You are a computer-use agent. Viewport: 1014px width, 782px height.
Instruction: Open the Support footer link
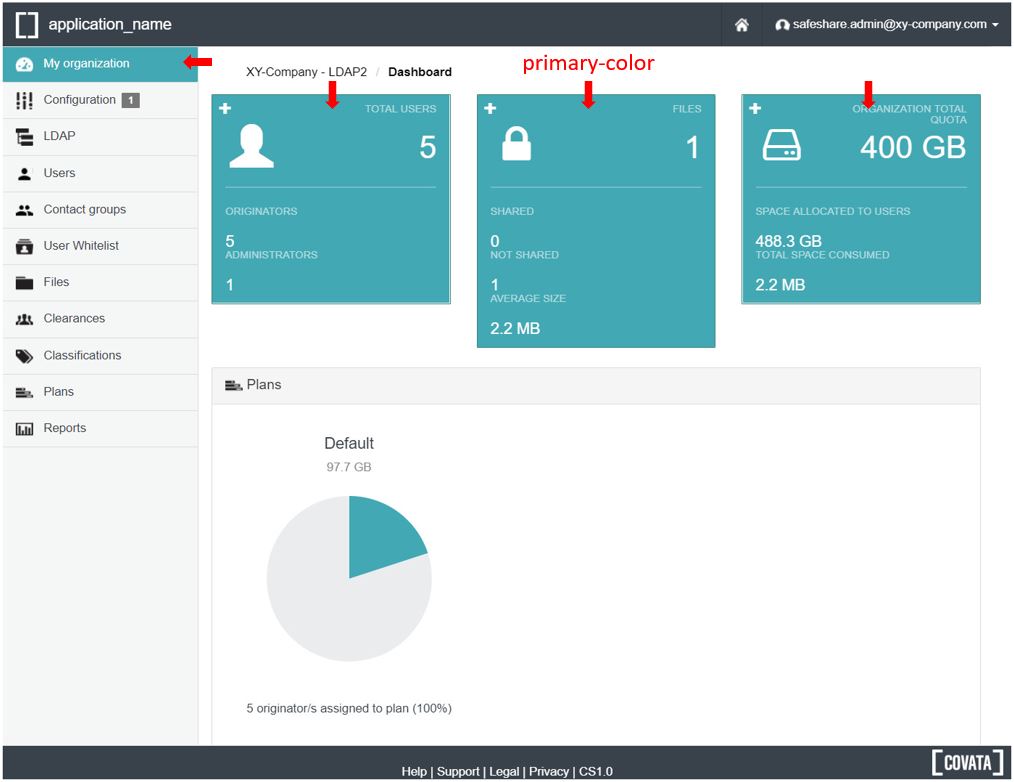(458, 771)
